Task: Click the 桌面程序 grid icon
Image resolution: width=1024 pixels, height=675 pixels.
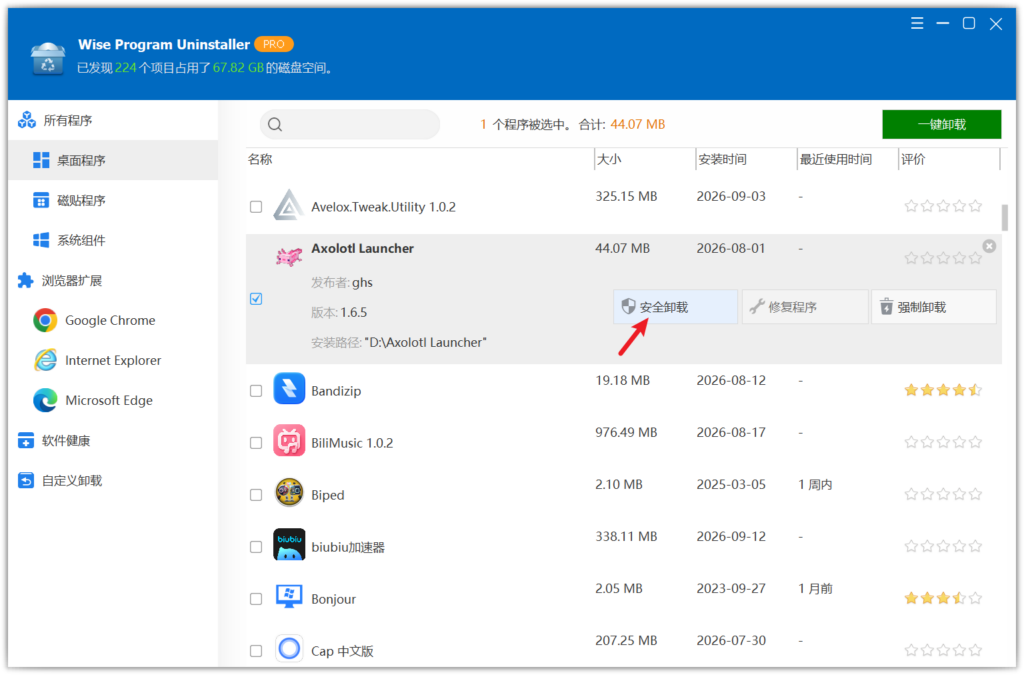Action: 40,160
